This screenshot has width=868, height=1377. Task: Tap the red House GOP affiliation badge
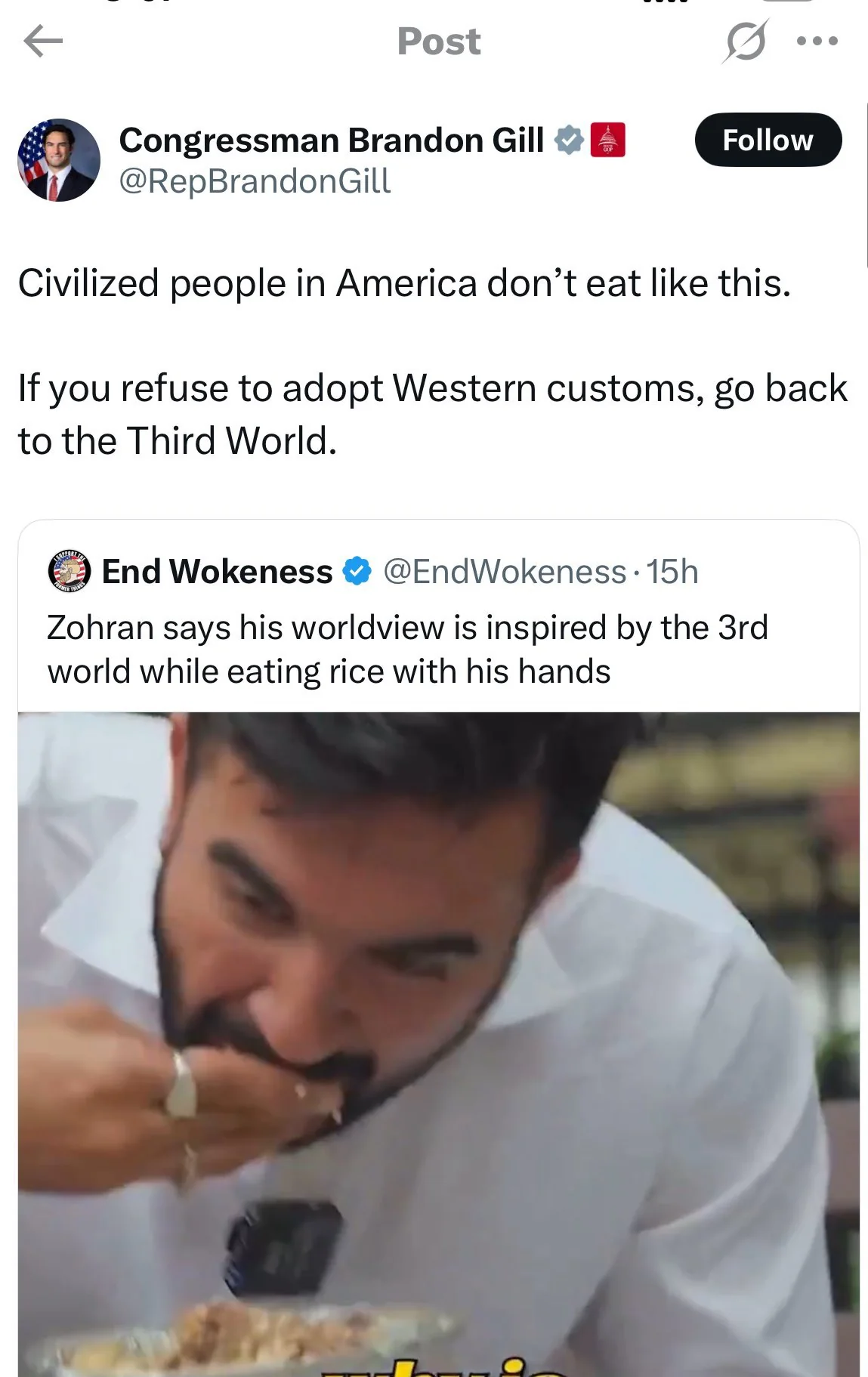pyautogui.click(x=607, y=140)
